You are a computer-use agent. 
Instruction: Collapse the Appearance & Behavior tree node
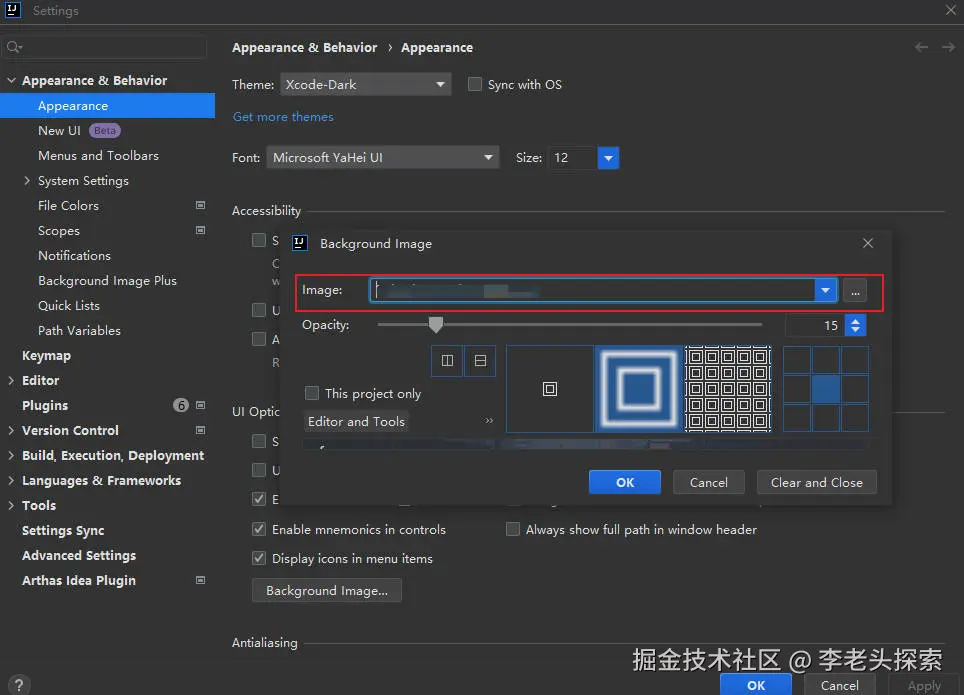click(11, 81)
